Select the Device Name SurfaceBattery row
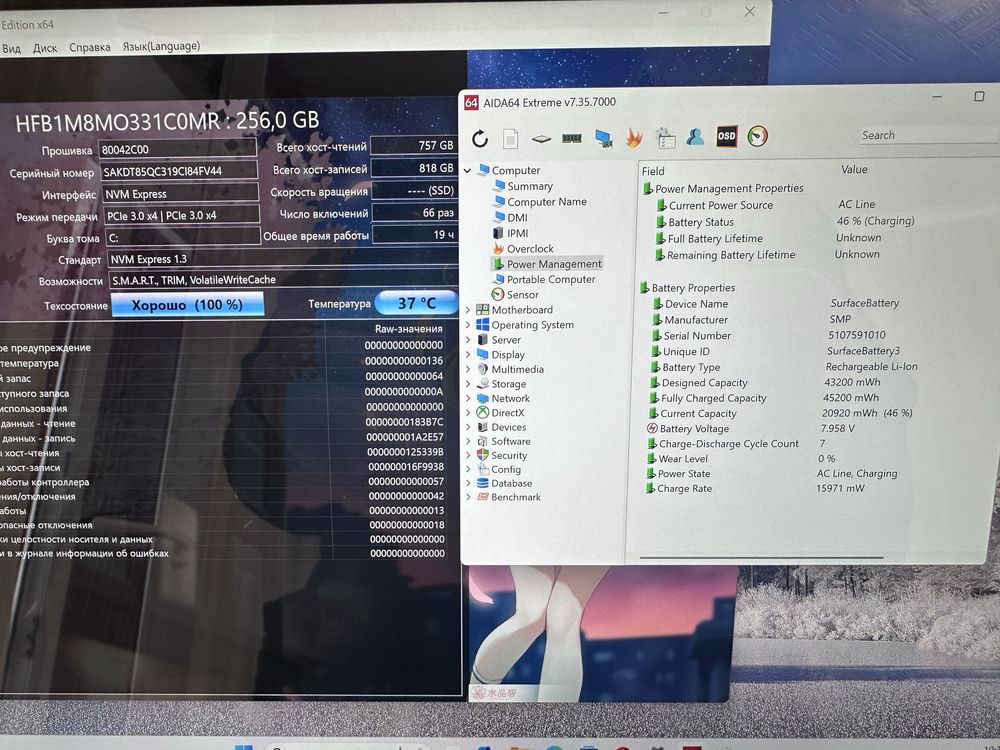The image size is (1000, 750). click(x=776, y=304)
